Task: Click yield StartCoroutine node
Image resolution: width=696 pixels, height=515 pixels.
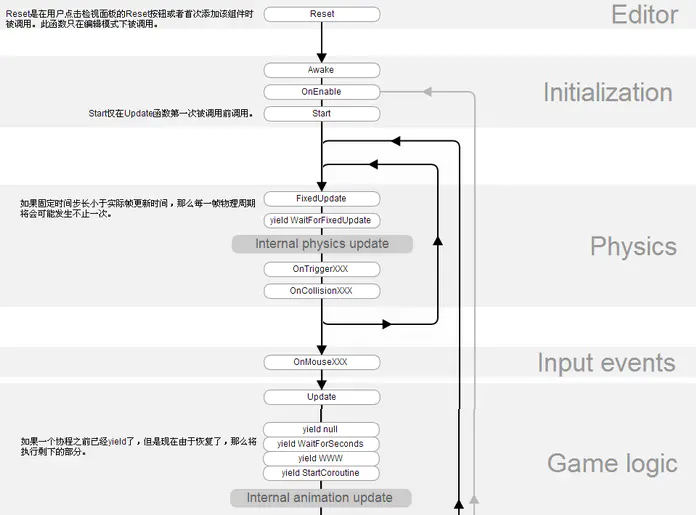Action: pyautogui.click(x=321, y=473)
